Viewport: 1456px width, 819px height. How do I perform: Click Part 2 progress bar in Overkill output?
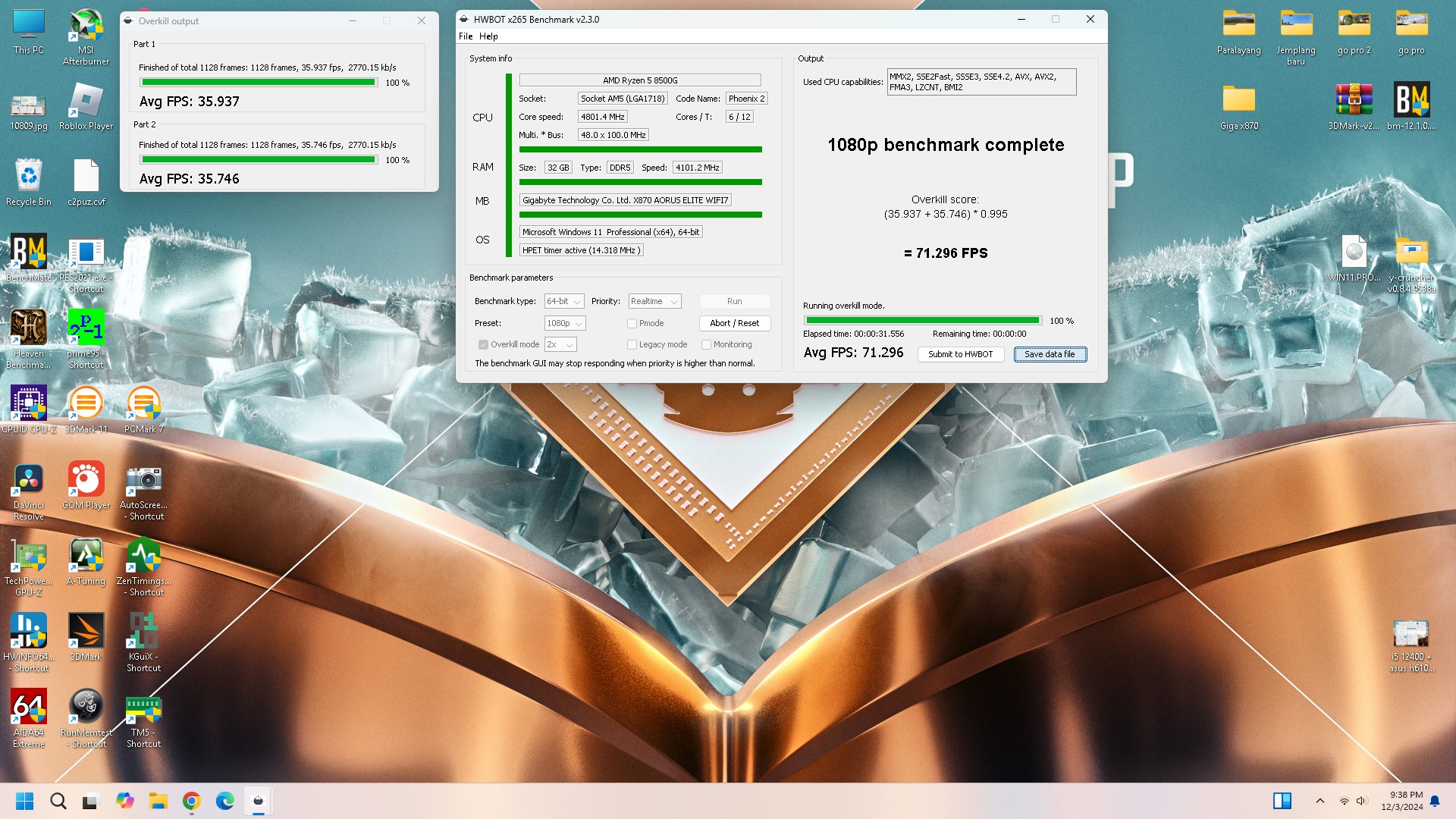coord(259,160)
